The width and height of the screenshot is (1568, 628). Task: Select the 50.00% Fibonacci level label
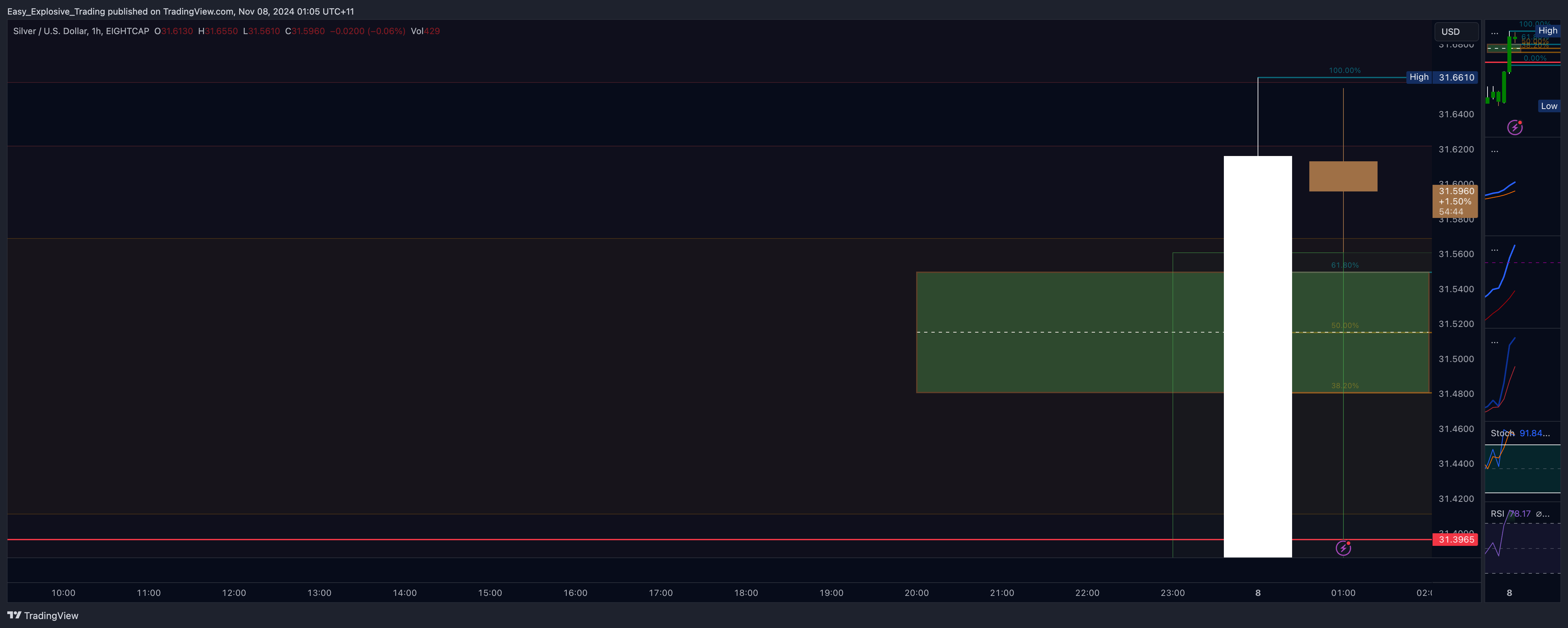click(1345, 326)
